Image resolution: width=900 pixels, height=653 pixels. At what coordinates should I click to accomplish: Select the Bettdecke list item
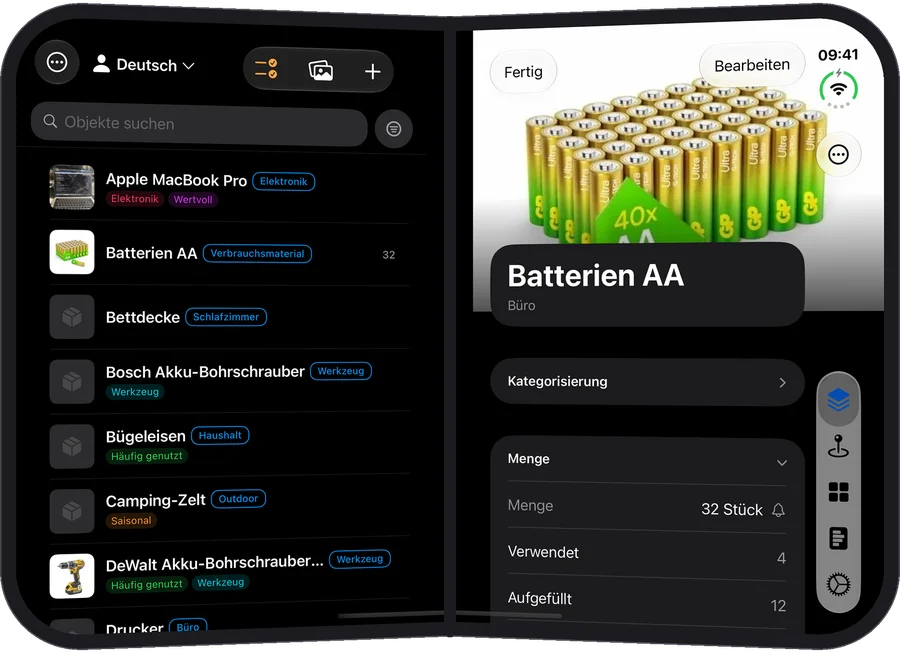pyautogui.click(x=230, y=317)
